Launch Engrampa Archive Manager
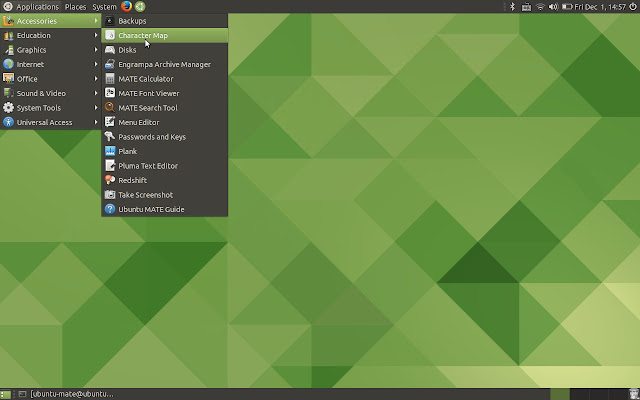 (x=164, y=64)
